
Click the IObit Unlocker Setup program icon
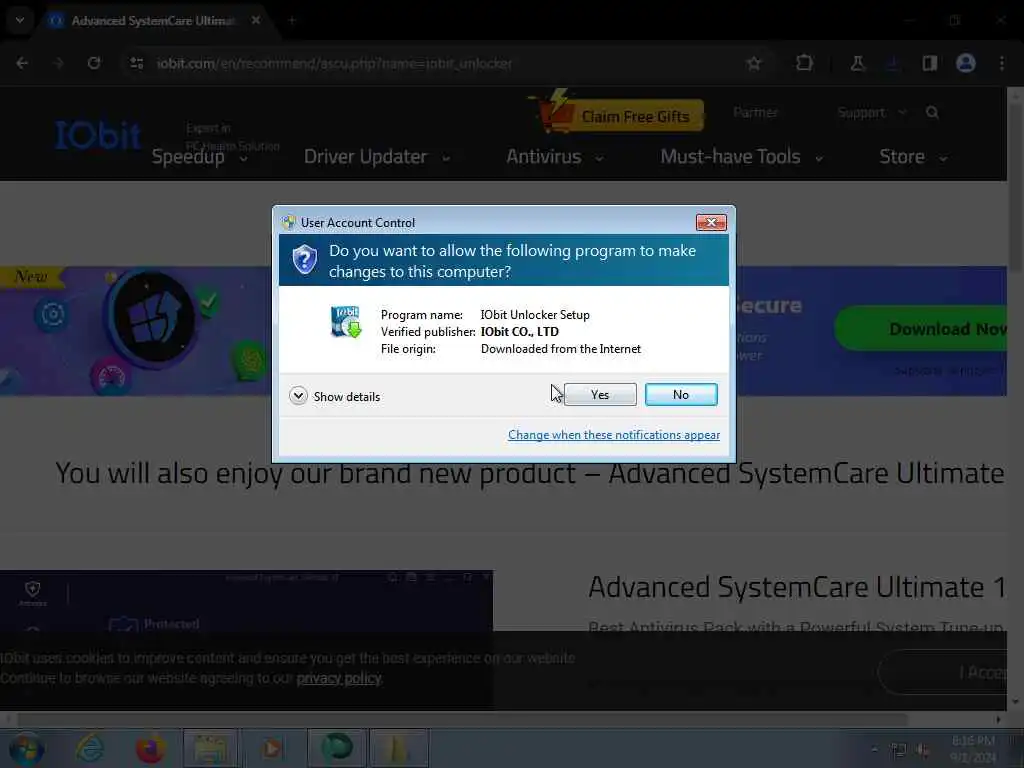coord(345,321)
